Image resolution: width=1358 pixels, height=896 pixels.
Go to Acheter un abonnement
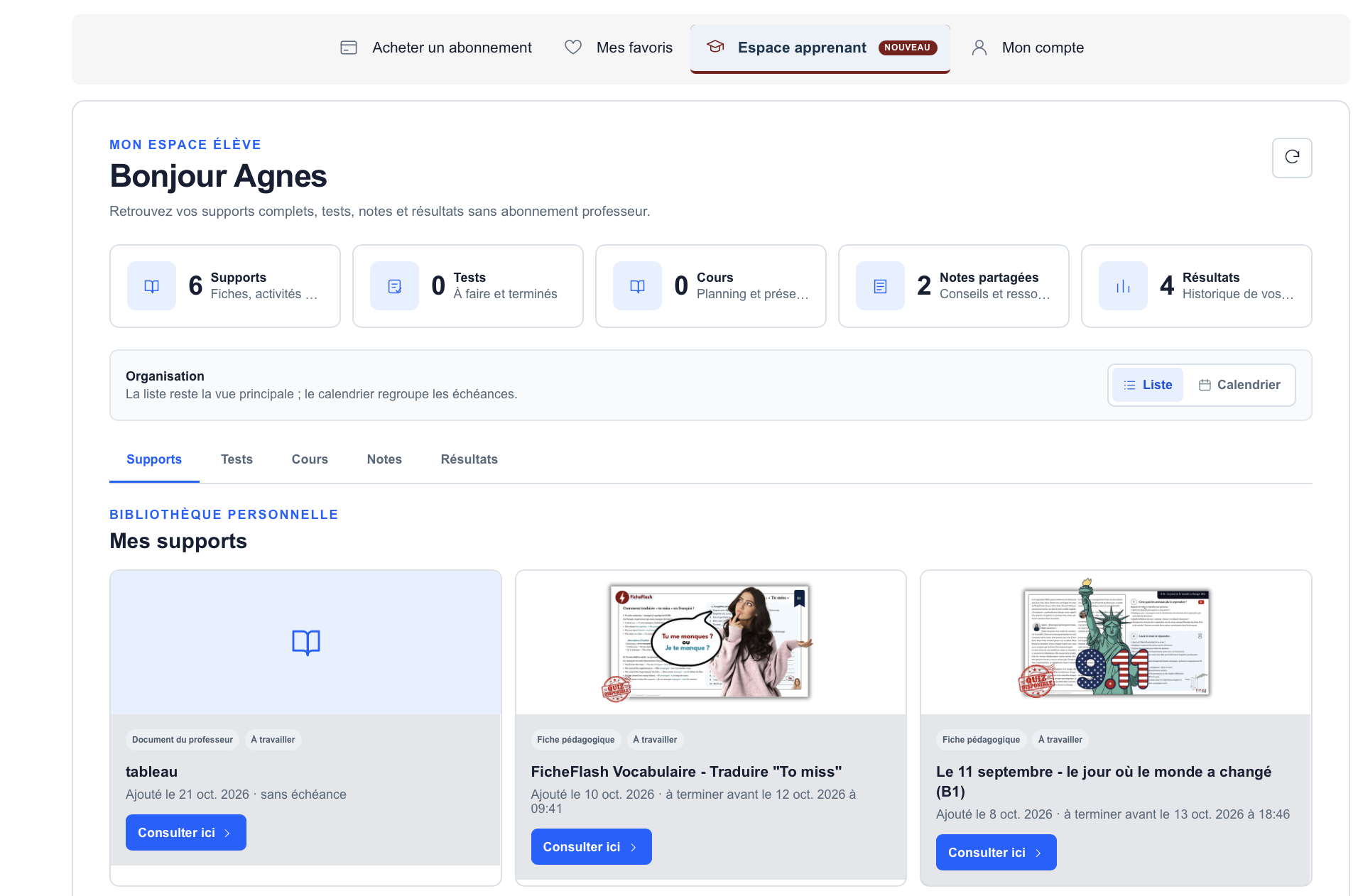(x=435, y=48)
